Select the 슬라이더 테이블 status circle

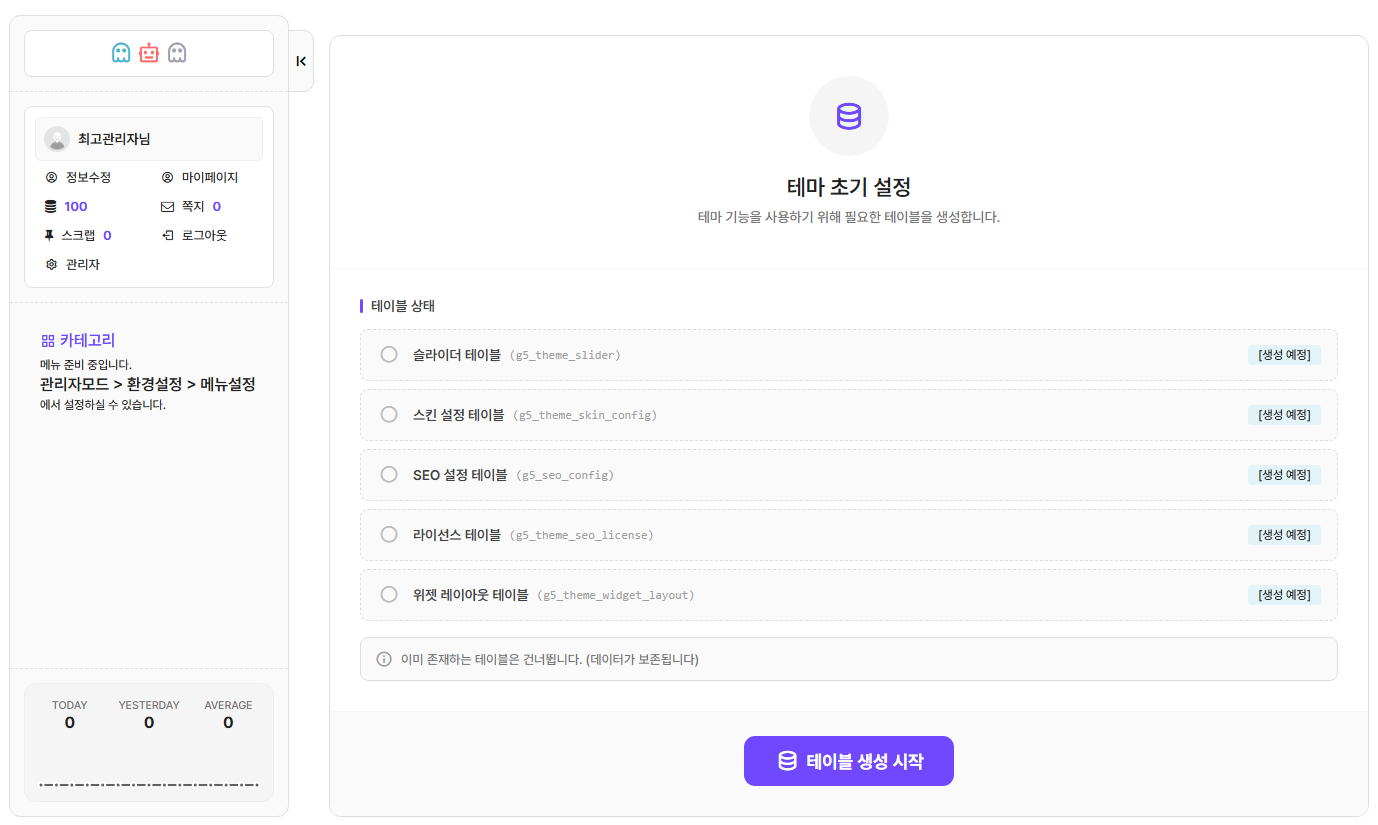[389, 354]
